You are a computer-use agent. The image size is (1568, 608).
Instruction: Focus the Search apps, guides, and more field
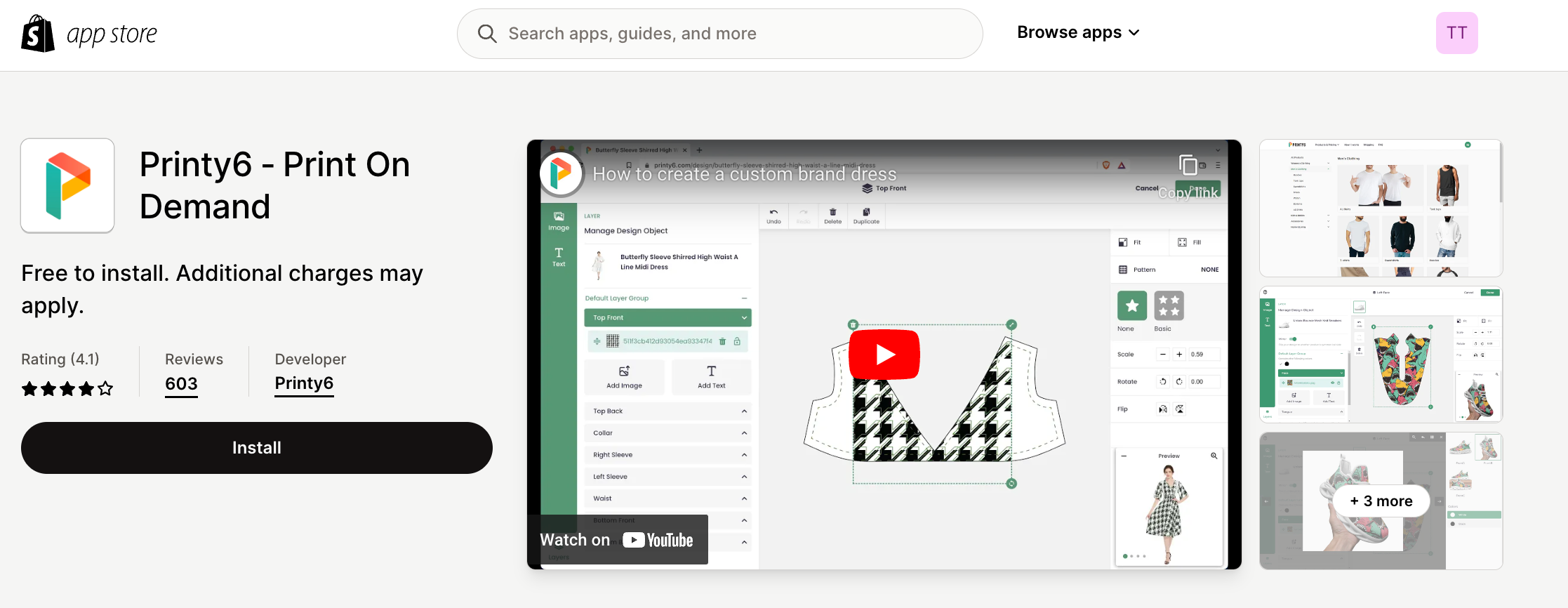click(x=719, y=34)
